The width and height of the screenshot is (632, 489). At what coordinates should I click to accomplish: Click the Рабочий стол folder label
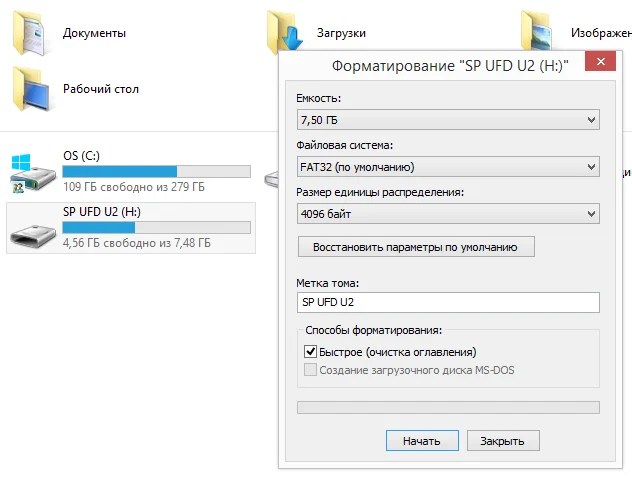click(101, 89)
